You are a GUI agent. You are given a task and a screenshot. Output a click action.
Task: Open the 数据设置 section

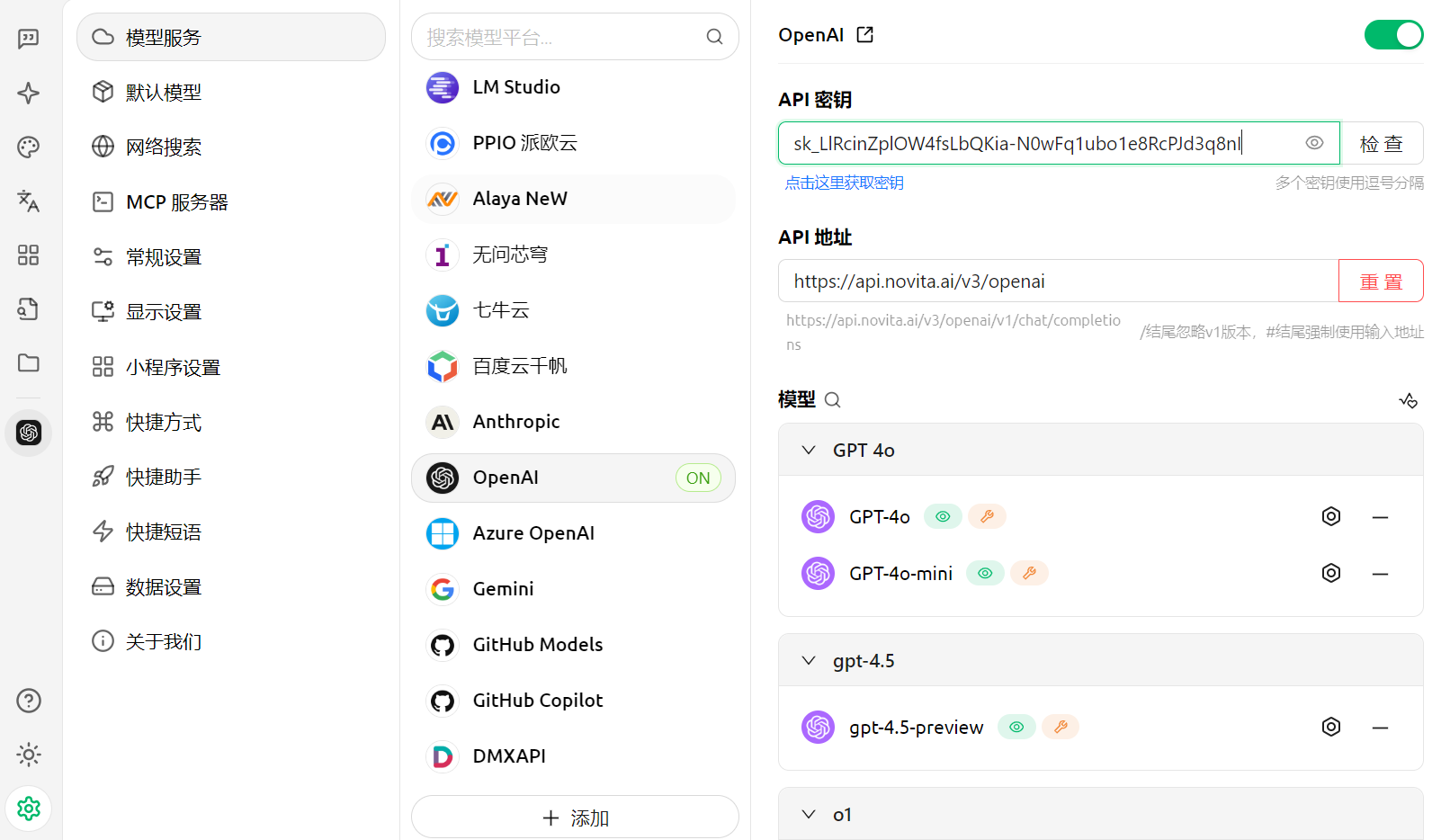231,586
